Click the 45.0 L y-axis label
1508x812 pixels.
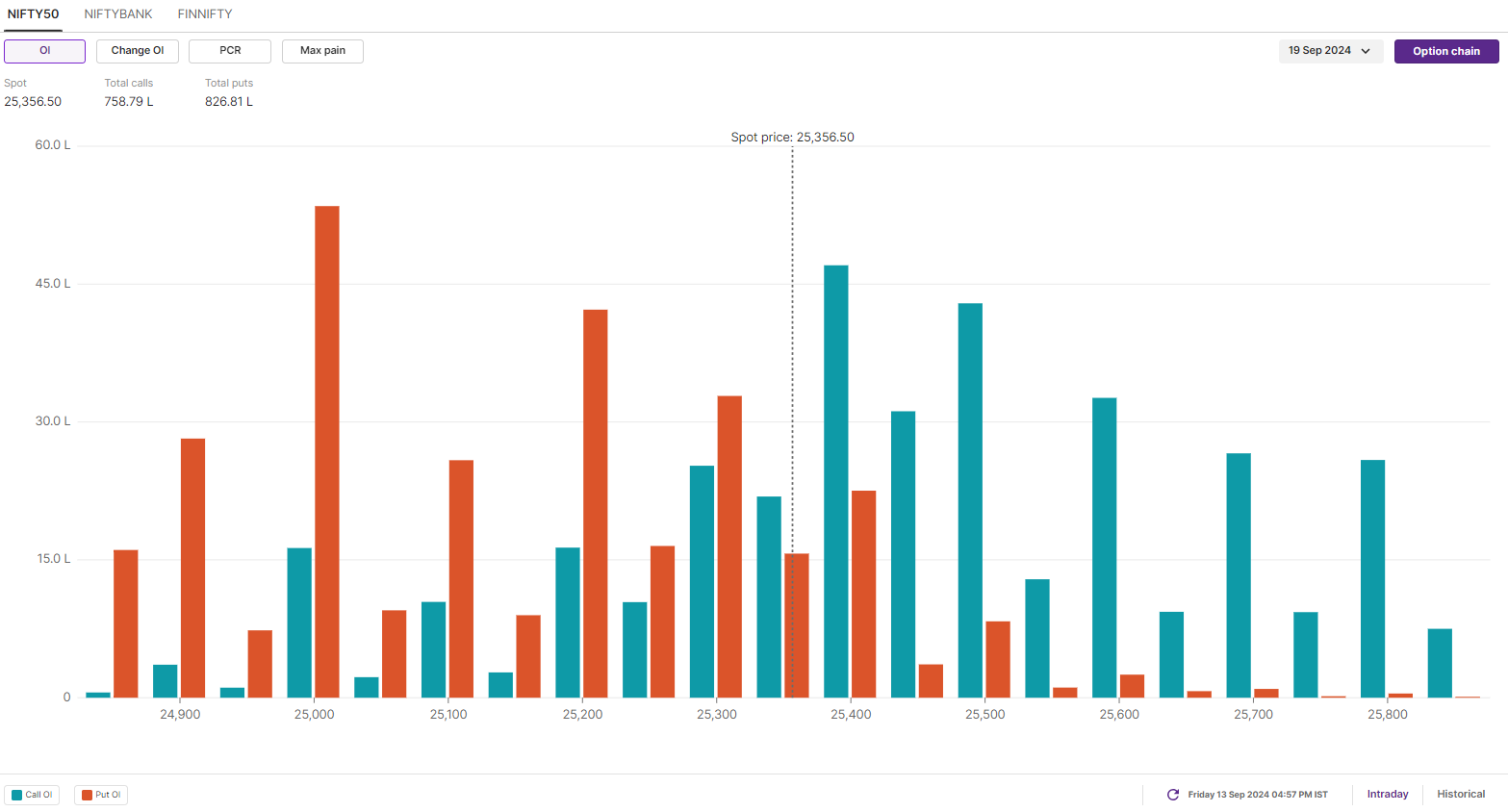click(x=53, y=284)
